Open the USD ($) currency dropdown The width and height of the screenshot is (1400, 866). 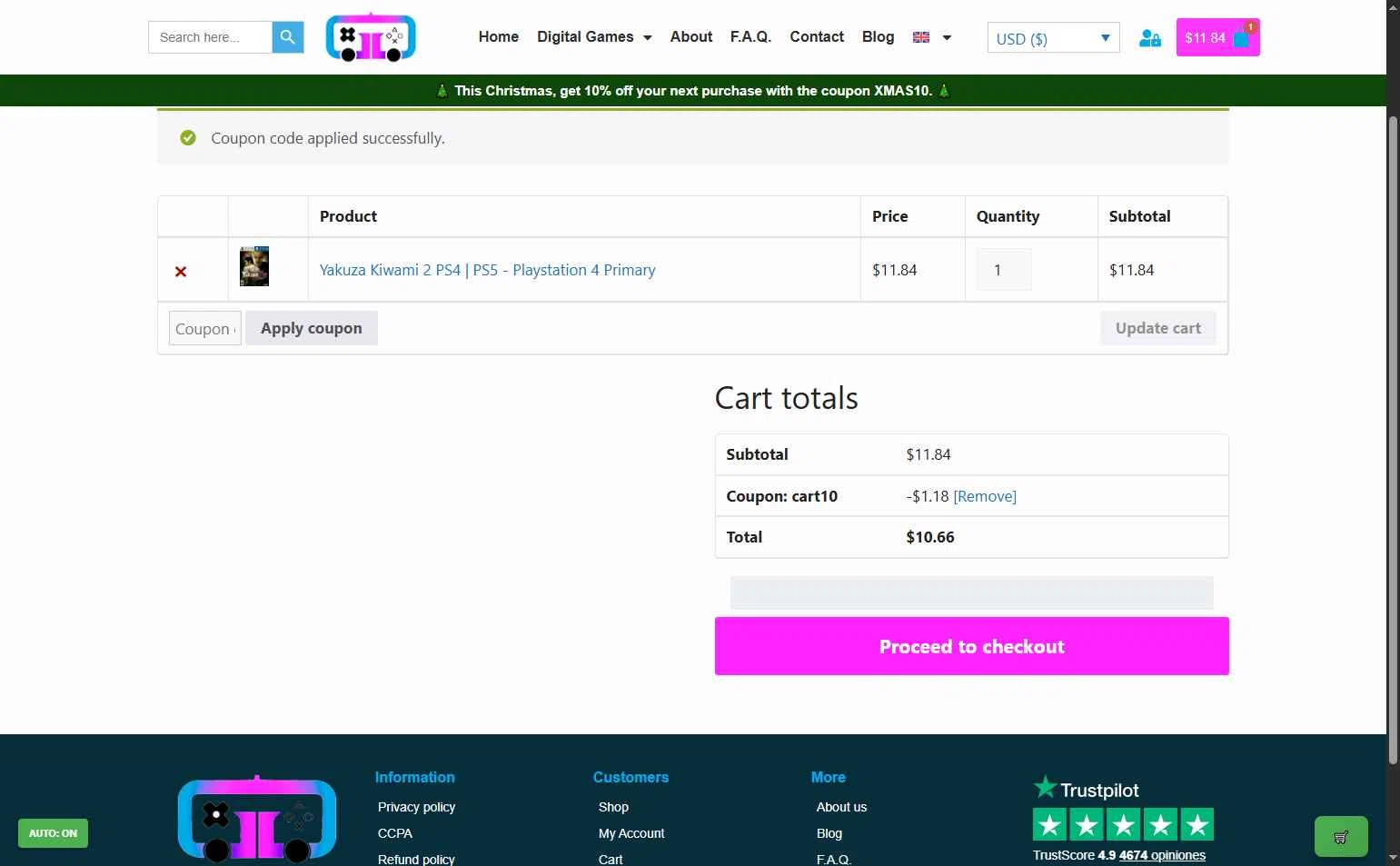[1053, 38]
